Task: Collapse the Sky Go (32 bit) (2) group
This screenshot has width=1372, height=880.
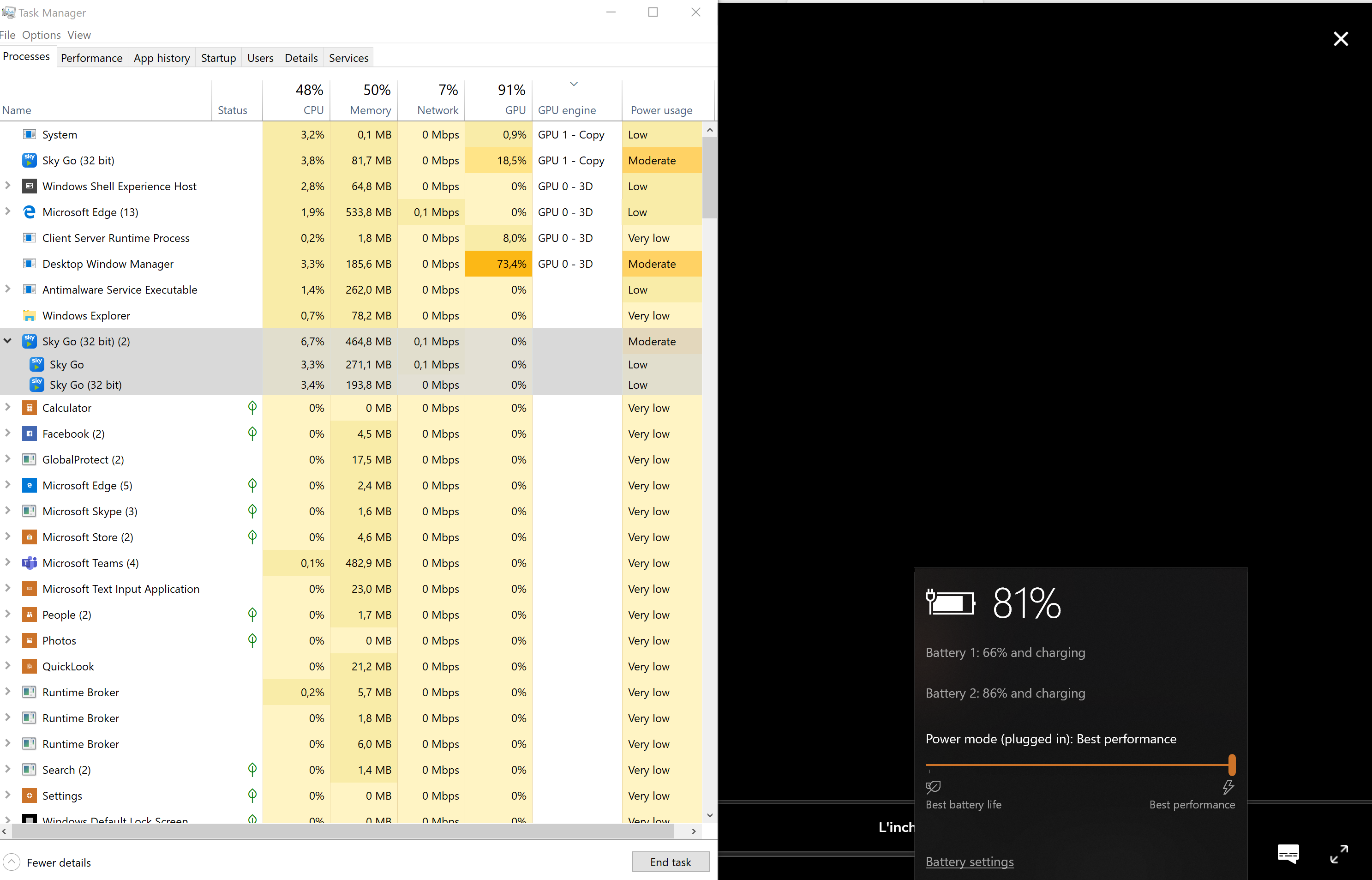Action: (x=8, y=341)
